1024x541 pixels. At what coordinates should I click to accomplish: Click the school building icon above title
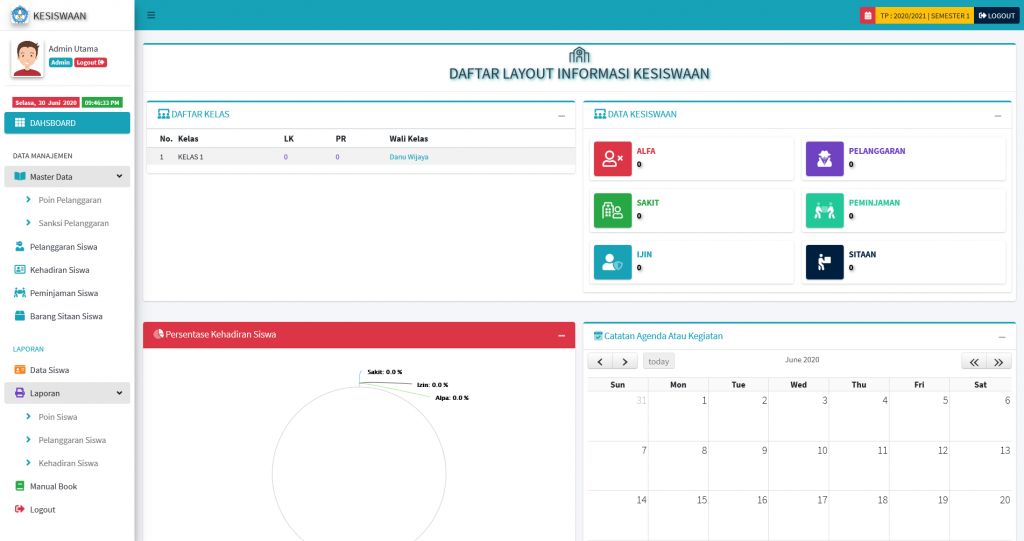tap(579, 55)
